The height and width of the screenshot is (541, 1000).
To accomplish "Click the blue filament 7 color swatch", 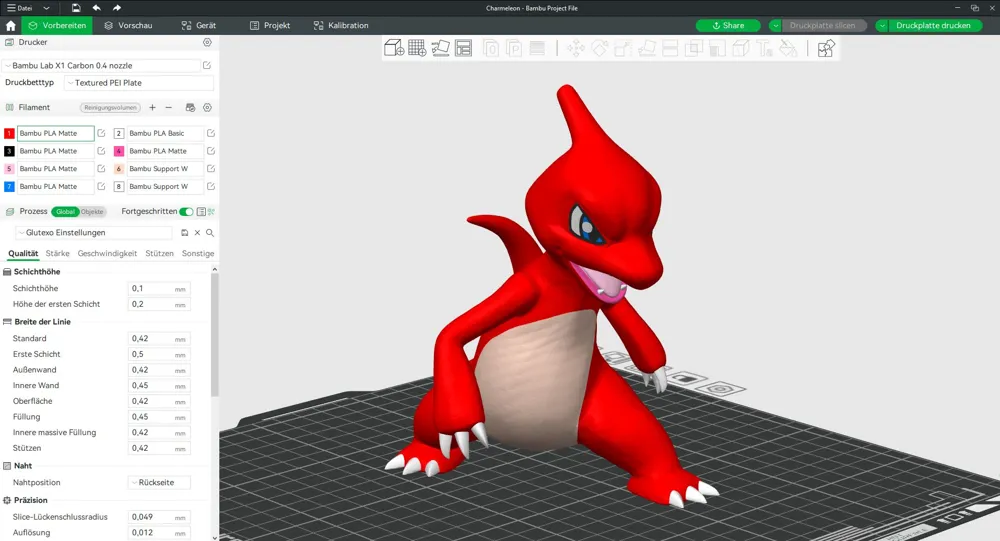I will point(9,186).
